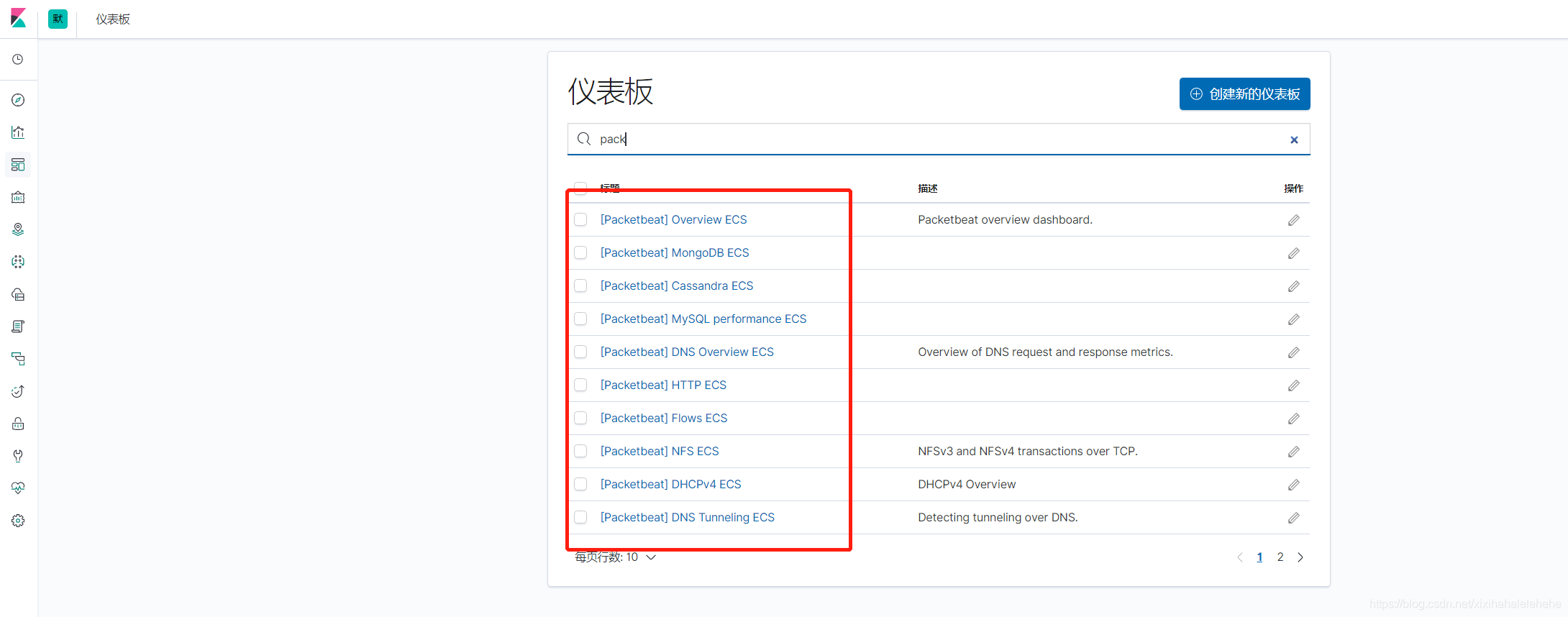
Task: Edit MySQL performance ECS pencil icon
Action: (x=1293, y=319)
